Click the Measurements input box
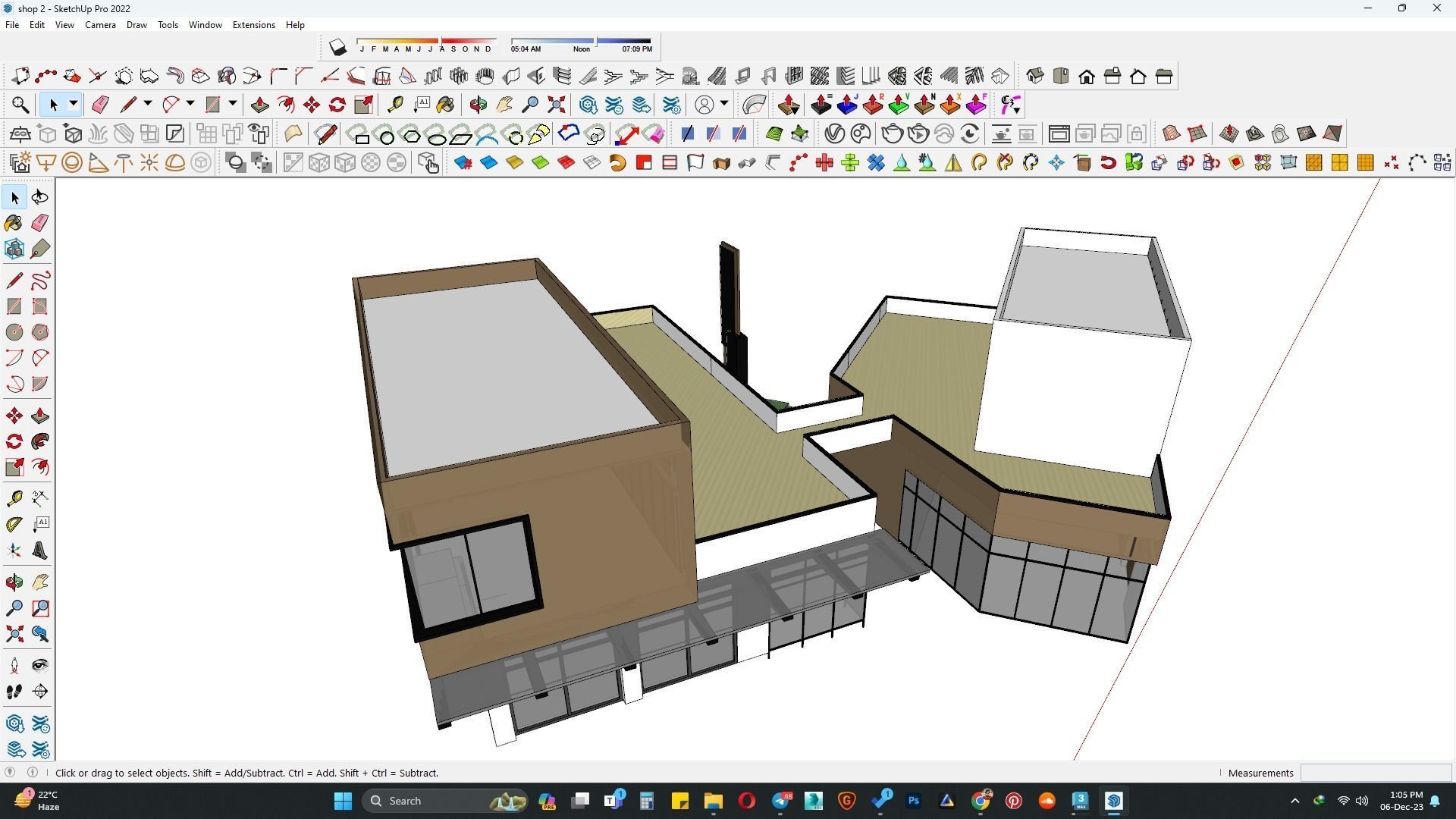This screenshot has width=1456, height=819. pyautogui.click(x=1376, y=773)
